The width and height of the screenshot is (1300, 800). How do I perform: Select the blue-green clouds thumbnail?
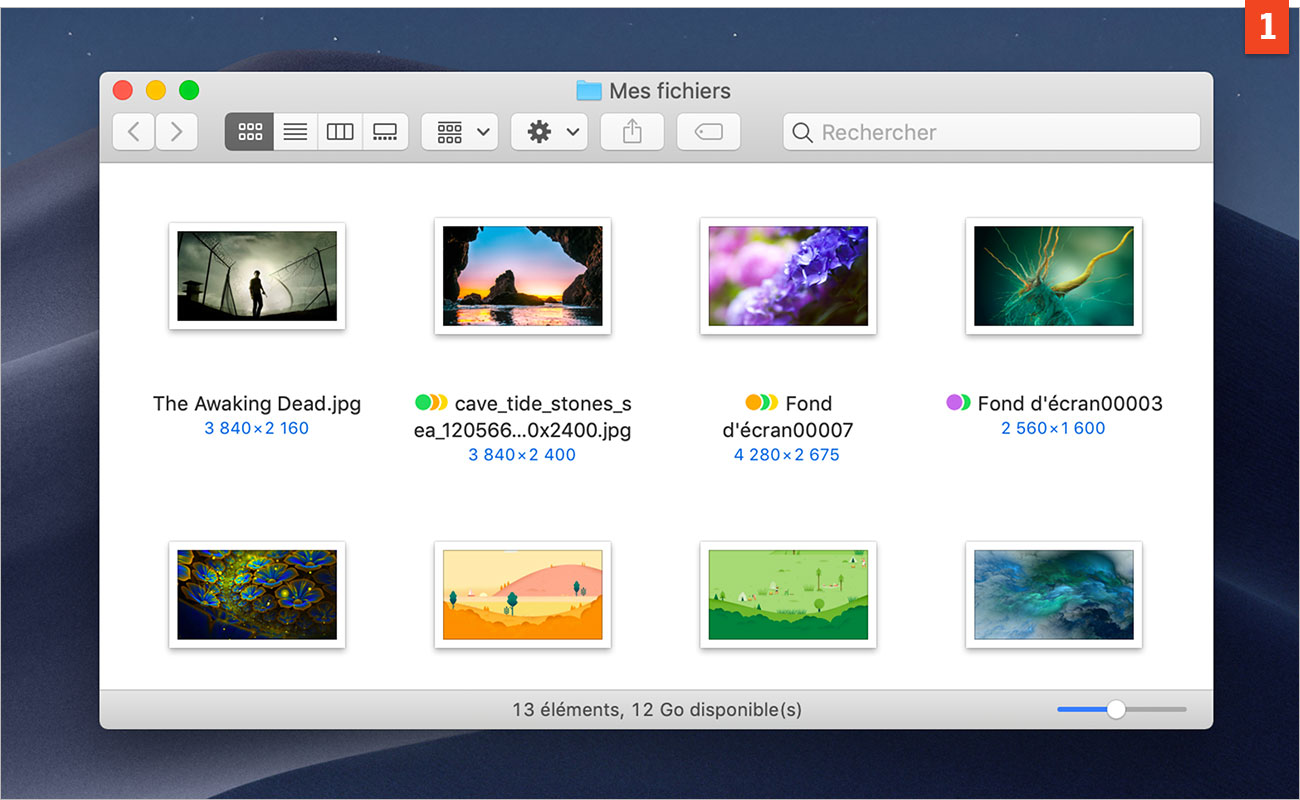point(1054,594)
